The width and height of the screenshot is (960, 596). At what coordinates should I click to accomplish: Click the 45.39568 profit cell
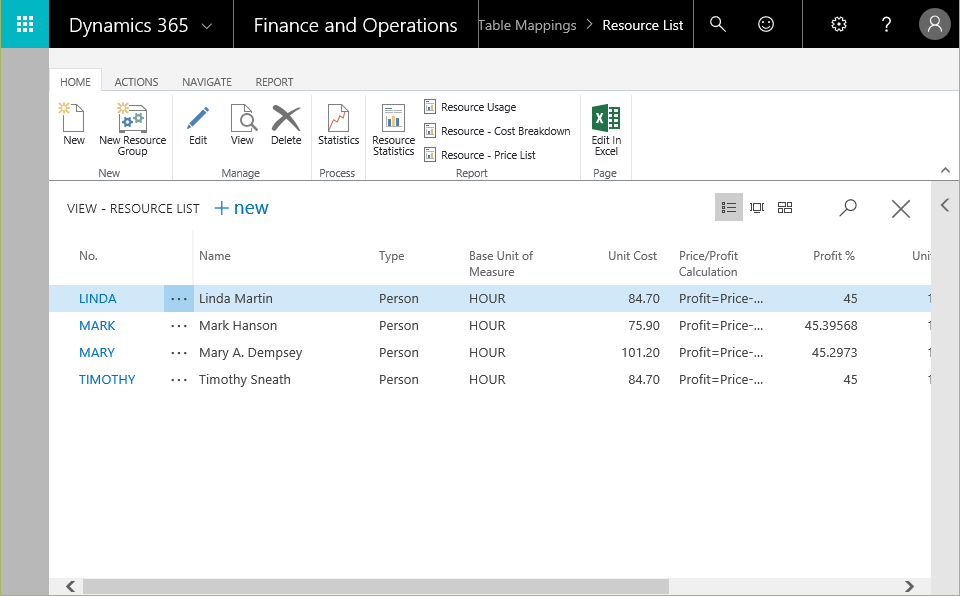click(x=831, y=325)
